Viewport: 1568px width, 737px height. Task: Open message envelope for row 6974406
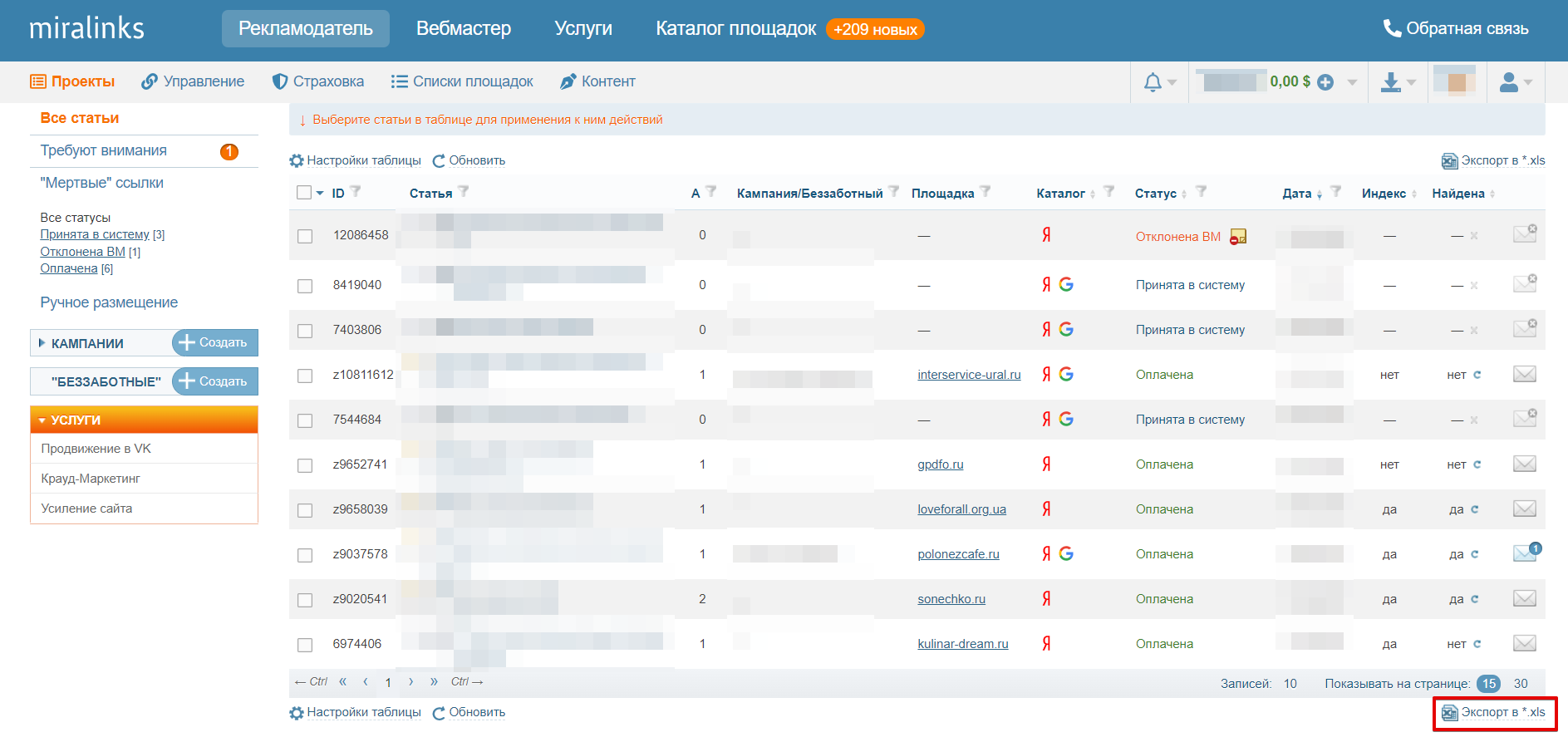click(1525, 644)
